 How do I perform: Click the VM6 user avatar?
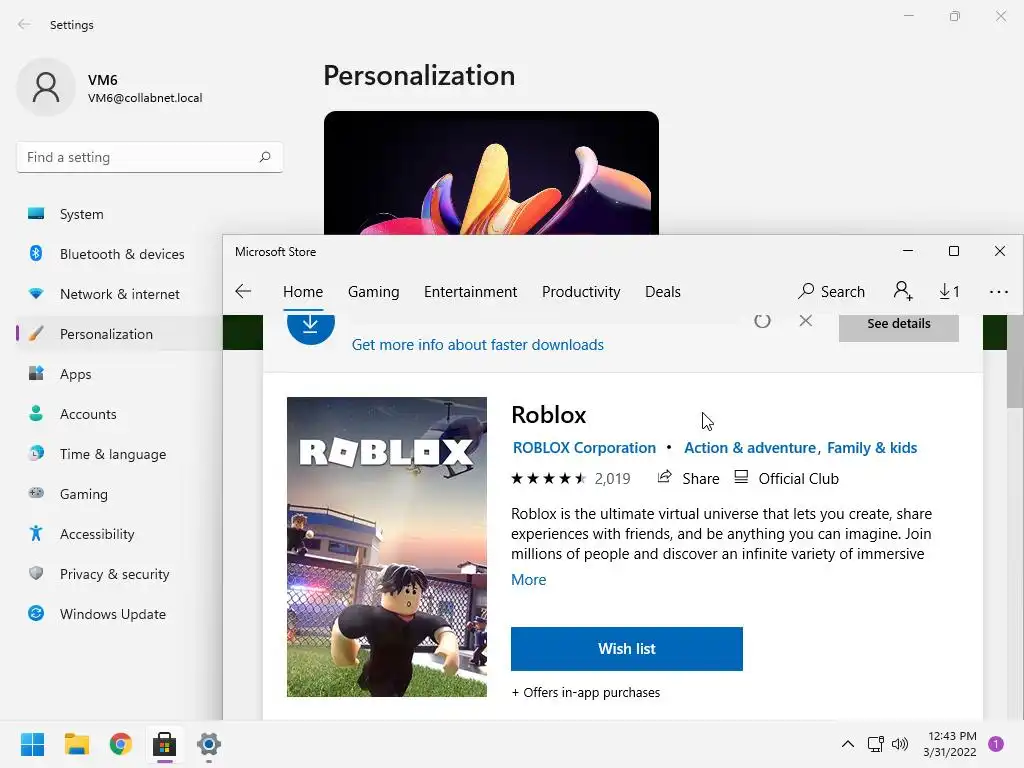pos(46,87)
